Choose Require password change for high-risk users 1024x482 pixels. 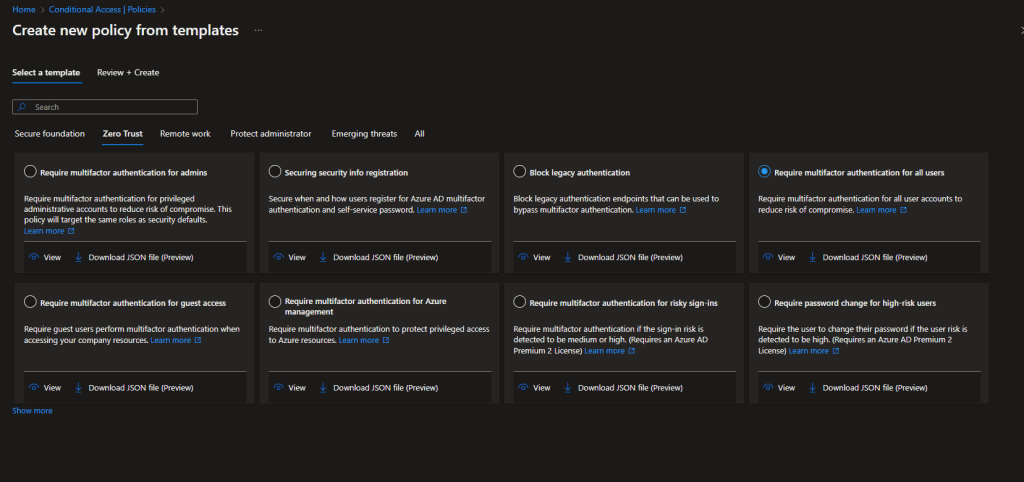click(x=764, y=301)
